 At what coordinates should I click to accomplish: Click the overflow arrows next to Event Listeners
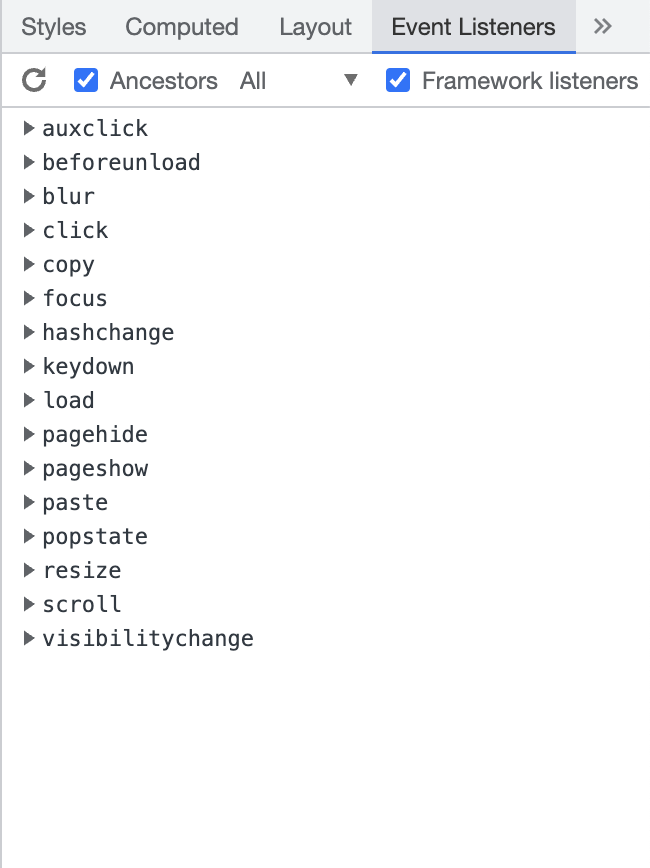click(x=602, y=27)
